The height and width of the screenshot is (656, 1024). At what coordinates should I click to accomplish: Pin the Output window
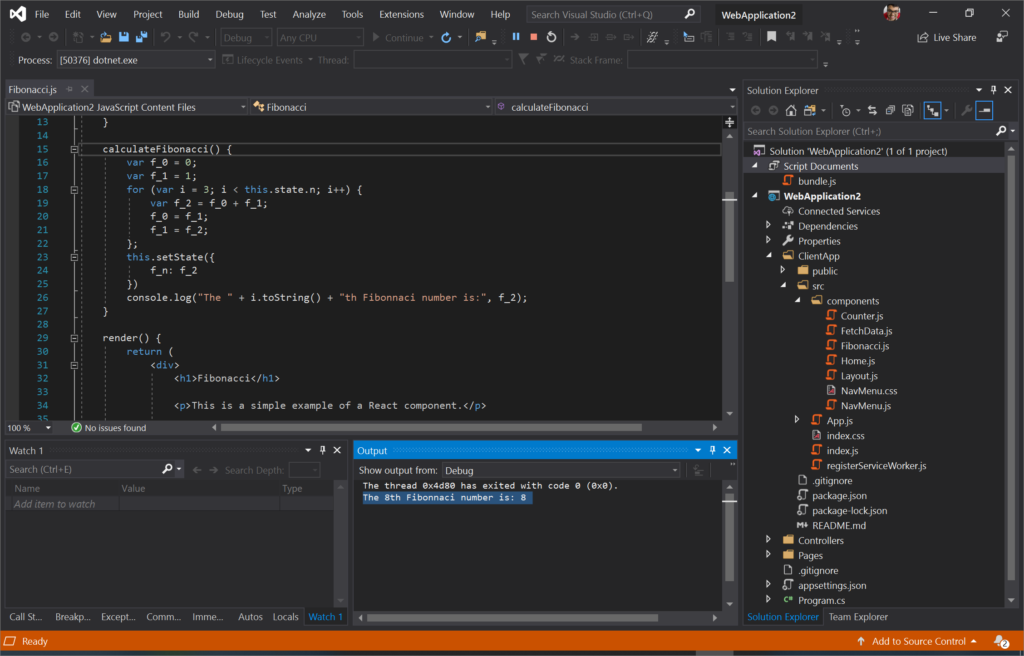(x=712, y=450)
